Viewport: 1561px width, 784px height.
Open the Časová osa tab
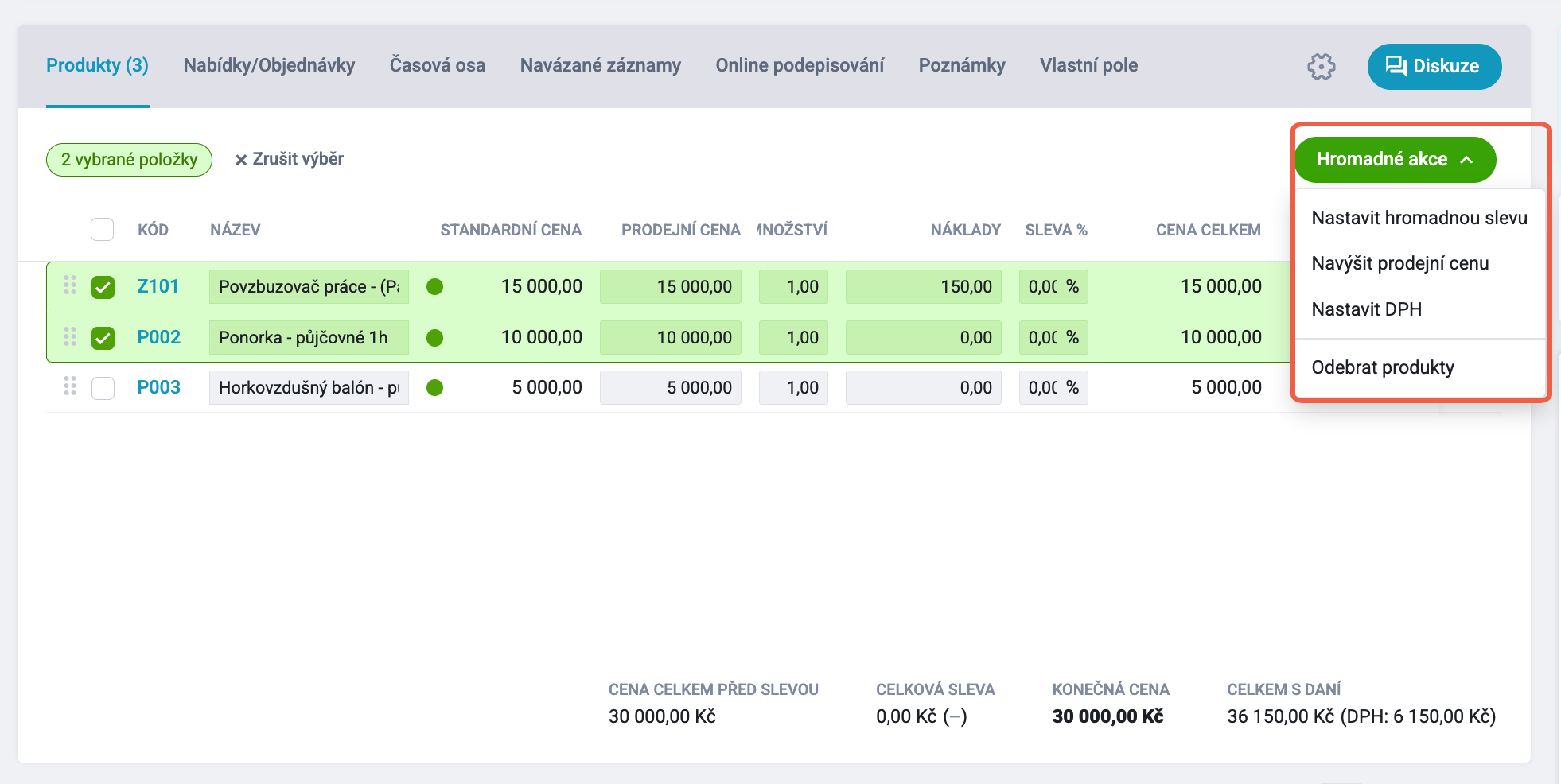438,65
